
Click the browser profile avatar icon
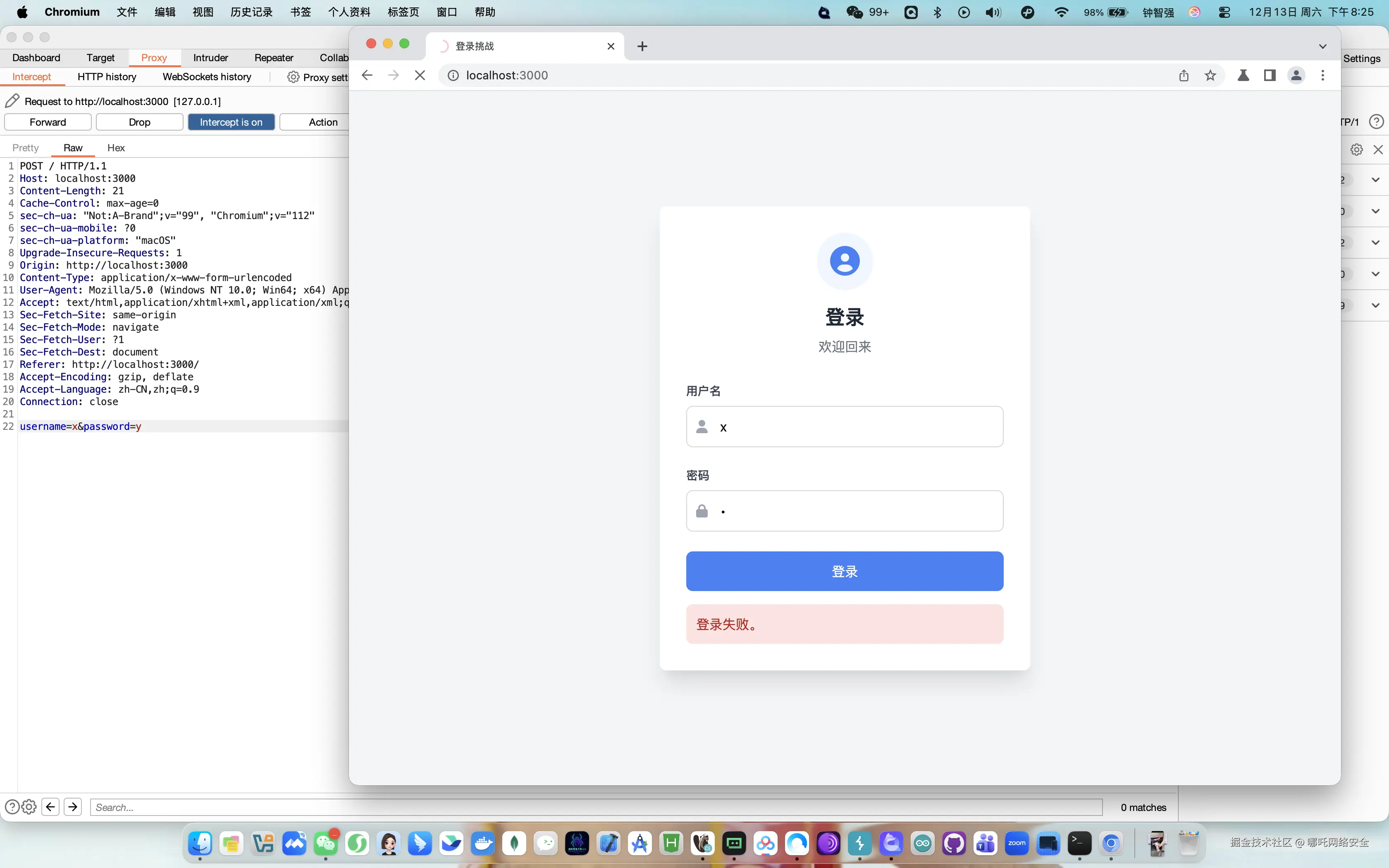[1296, 75]
